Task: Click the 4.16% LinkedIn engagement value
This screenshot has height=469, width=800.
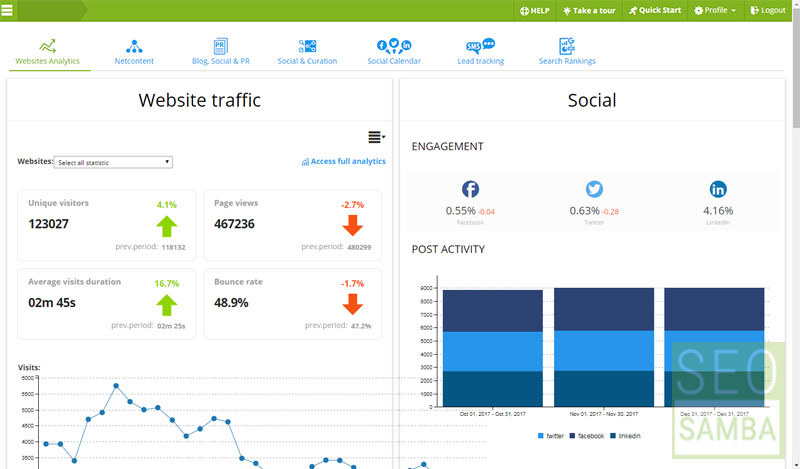Action: pyautogui.click(x=718, y=211)
